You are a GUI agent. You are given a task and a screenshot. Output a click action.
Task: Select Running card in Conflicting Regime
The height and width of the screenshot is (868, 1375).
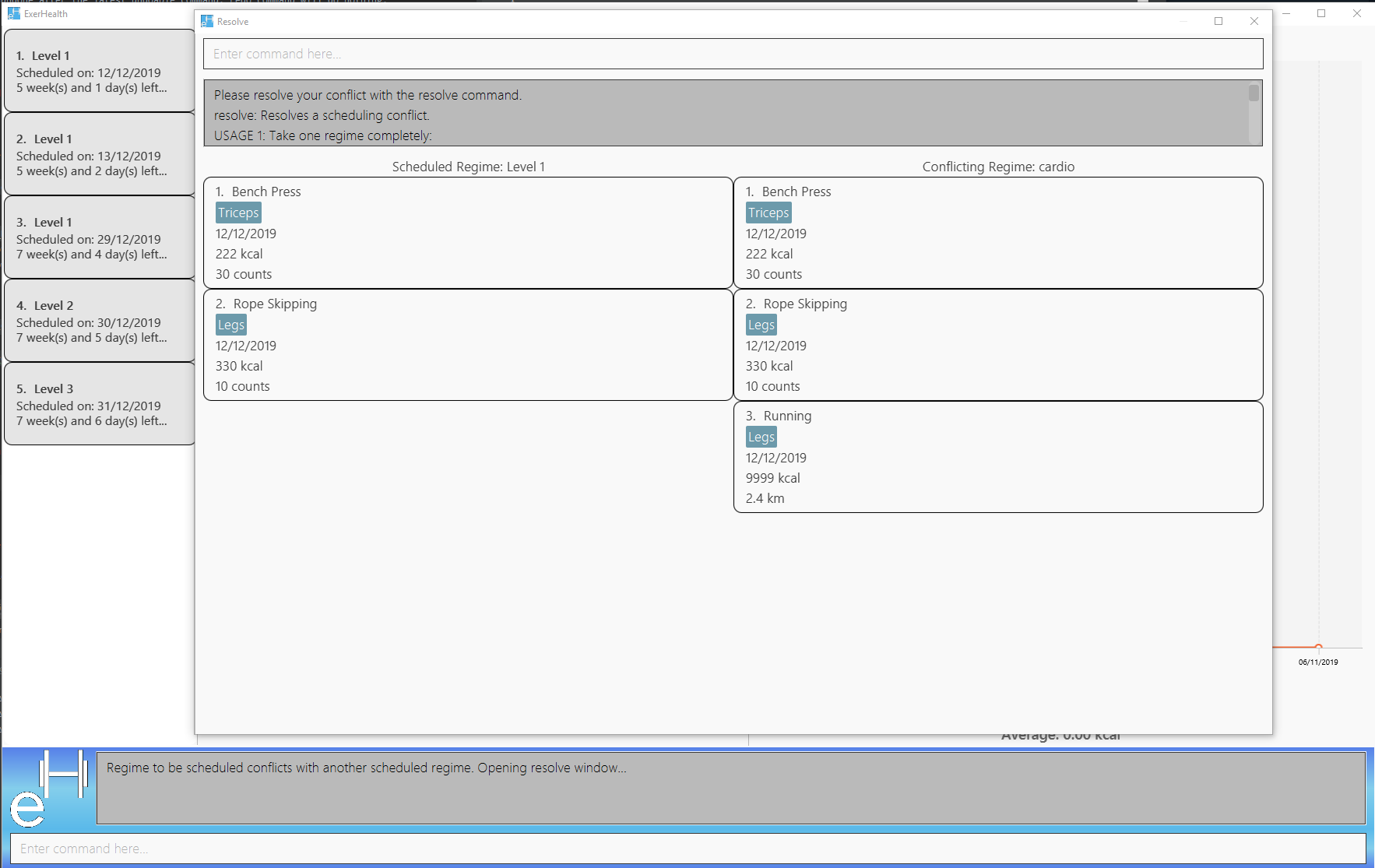coord(998,457)
